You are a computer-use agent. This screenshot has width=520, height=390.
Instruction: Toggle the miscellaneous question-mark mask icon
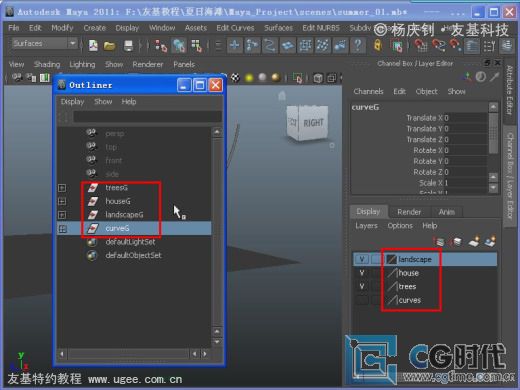click(x=358, y=45)
